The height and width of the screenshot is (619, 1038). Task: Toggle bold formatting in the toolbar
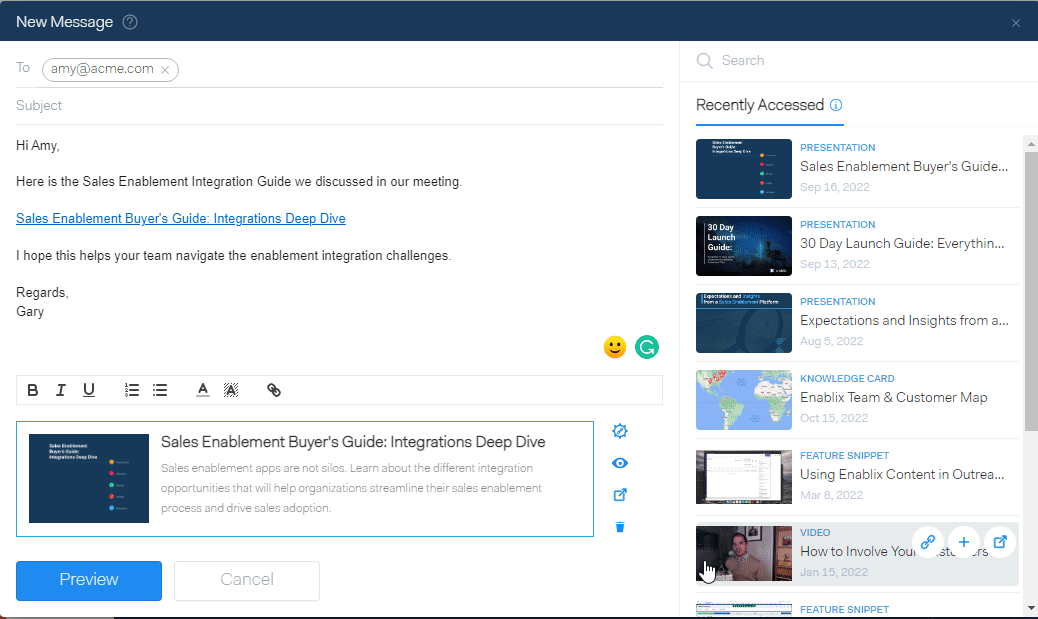point(32,390)
